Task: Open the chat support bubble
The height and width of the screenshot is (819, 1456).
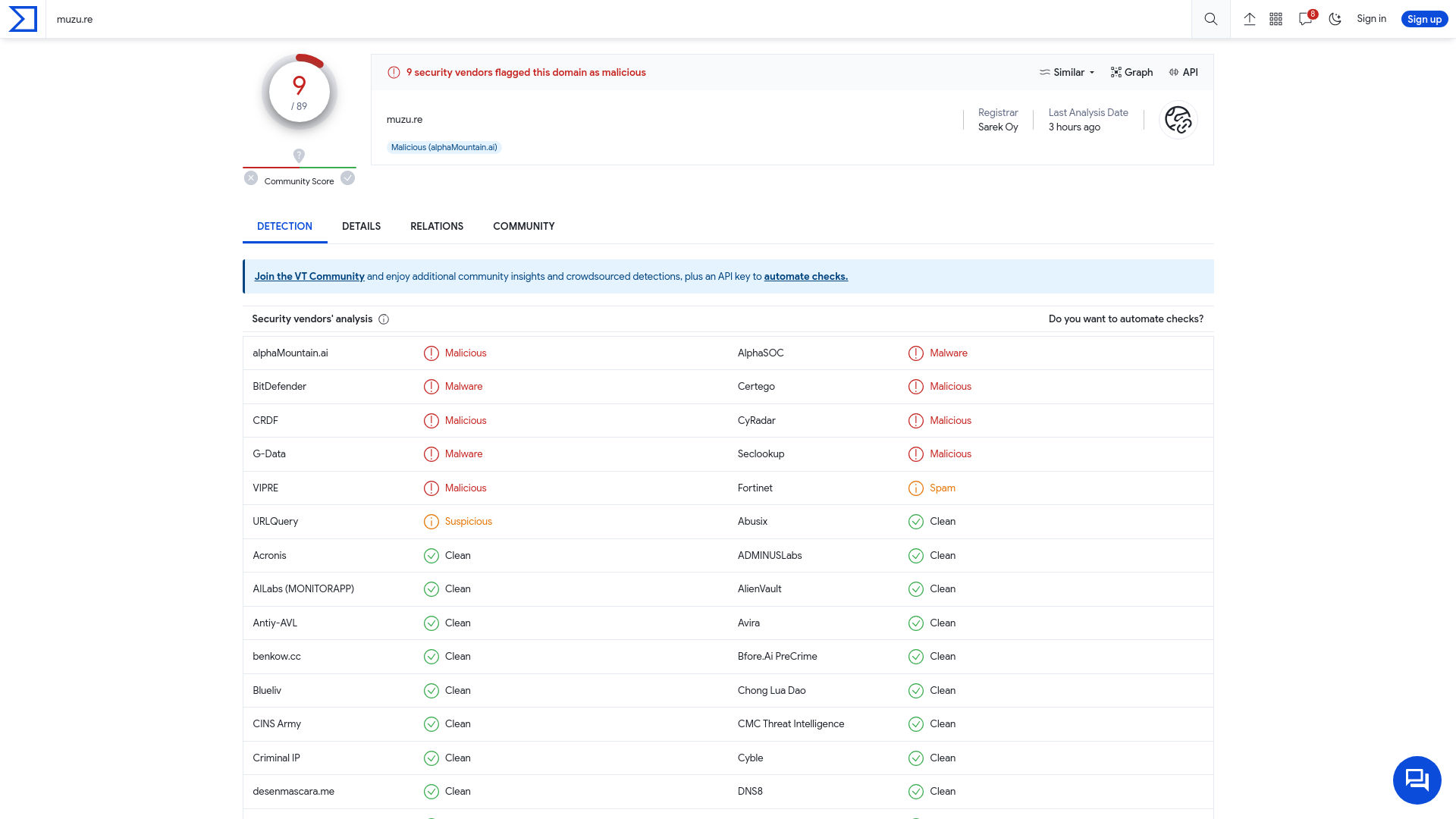Action: [1417, 780]
